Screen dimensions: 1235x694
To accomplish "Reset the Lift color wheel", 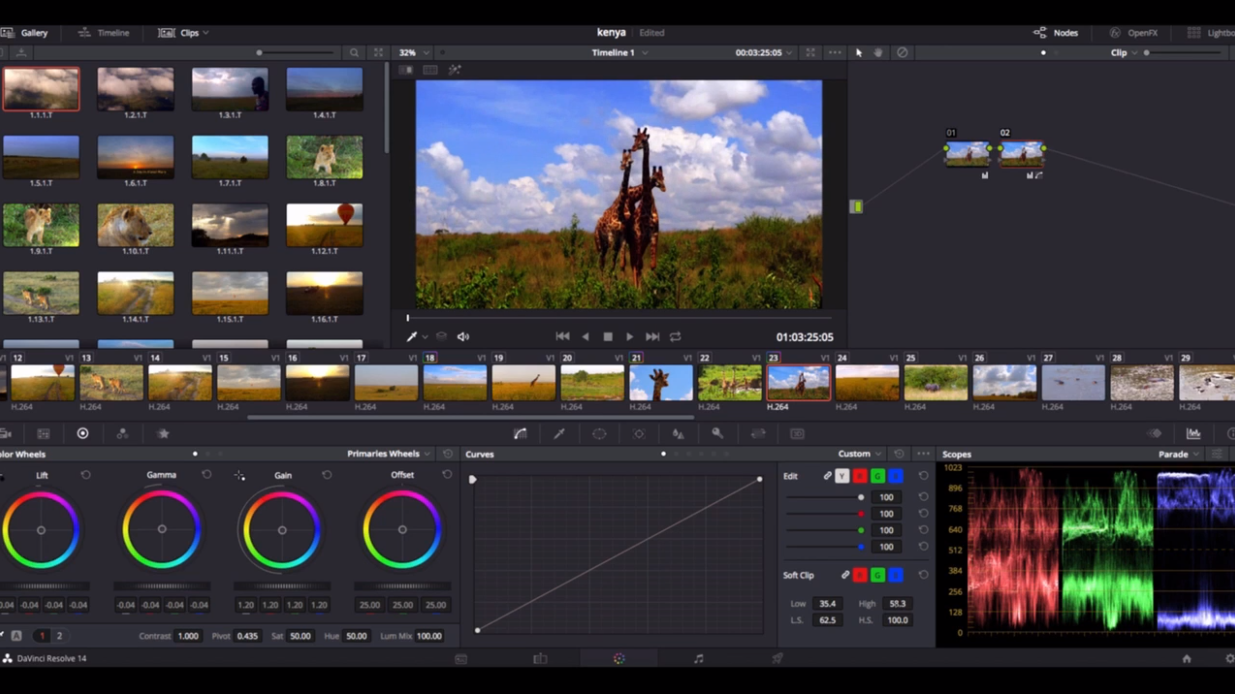I will [x=86, y=475].
